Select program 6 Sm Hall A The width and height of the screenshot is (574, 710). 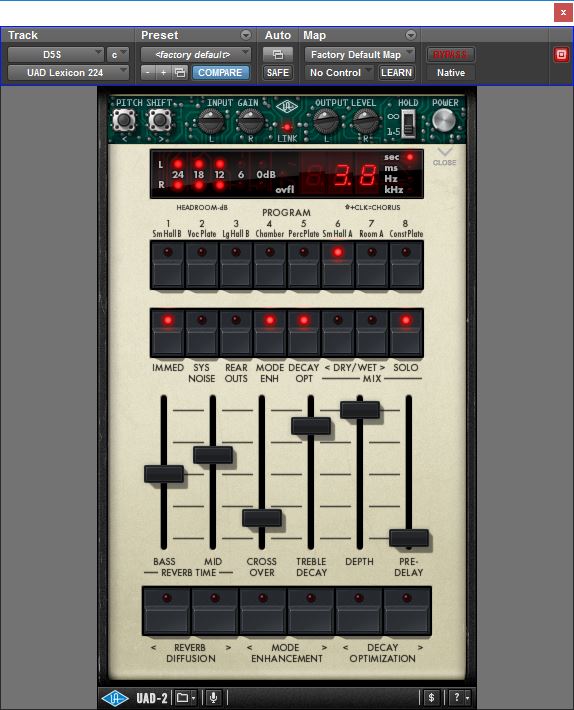coord(338,265)
